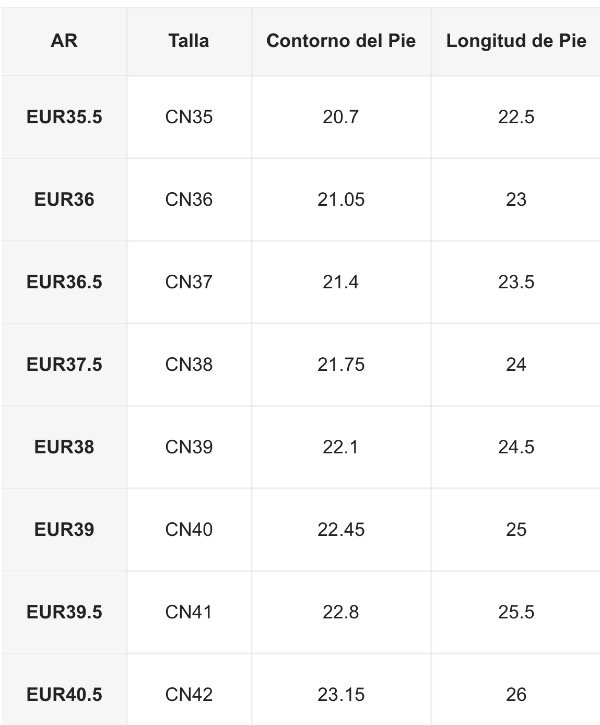The height and width of the screenshot is (725, 600).
Task: Select the CN39 talla cell
Action: [x=189, y=447]
